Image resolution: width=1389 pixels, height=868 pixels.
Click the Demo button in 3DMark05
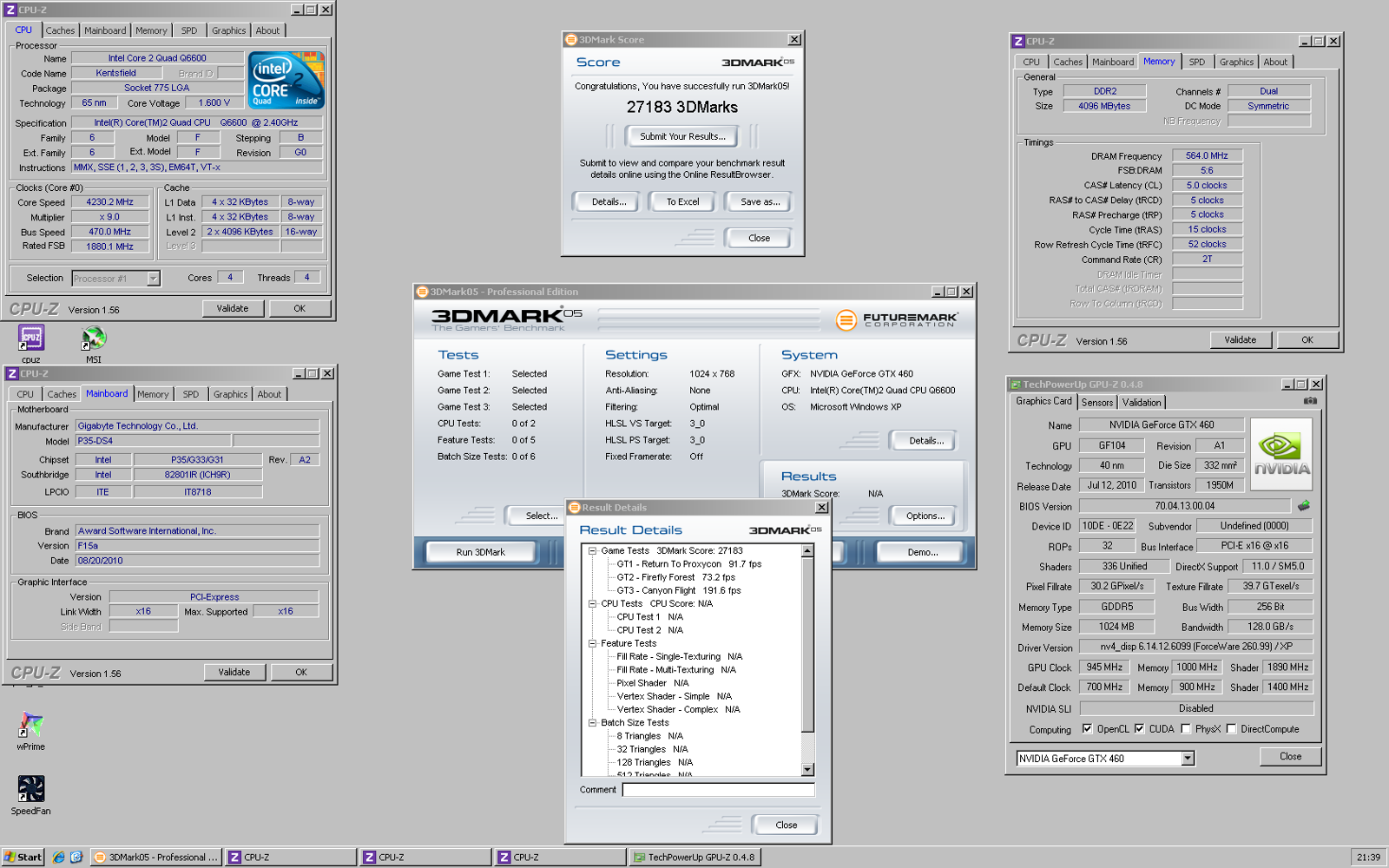pos(923,552)
